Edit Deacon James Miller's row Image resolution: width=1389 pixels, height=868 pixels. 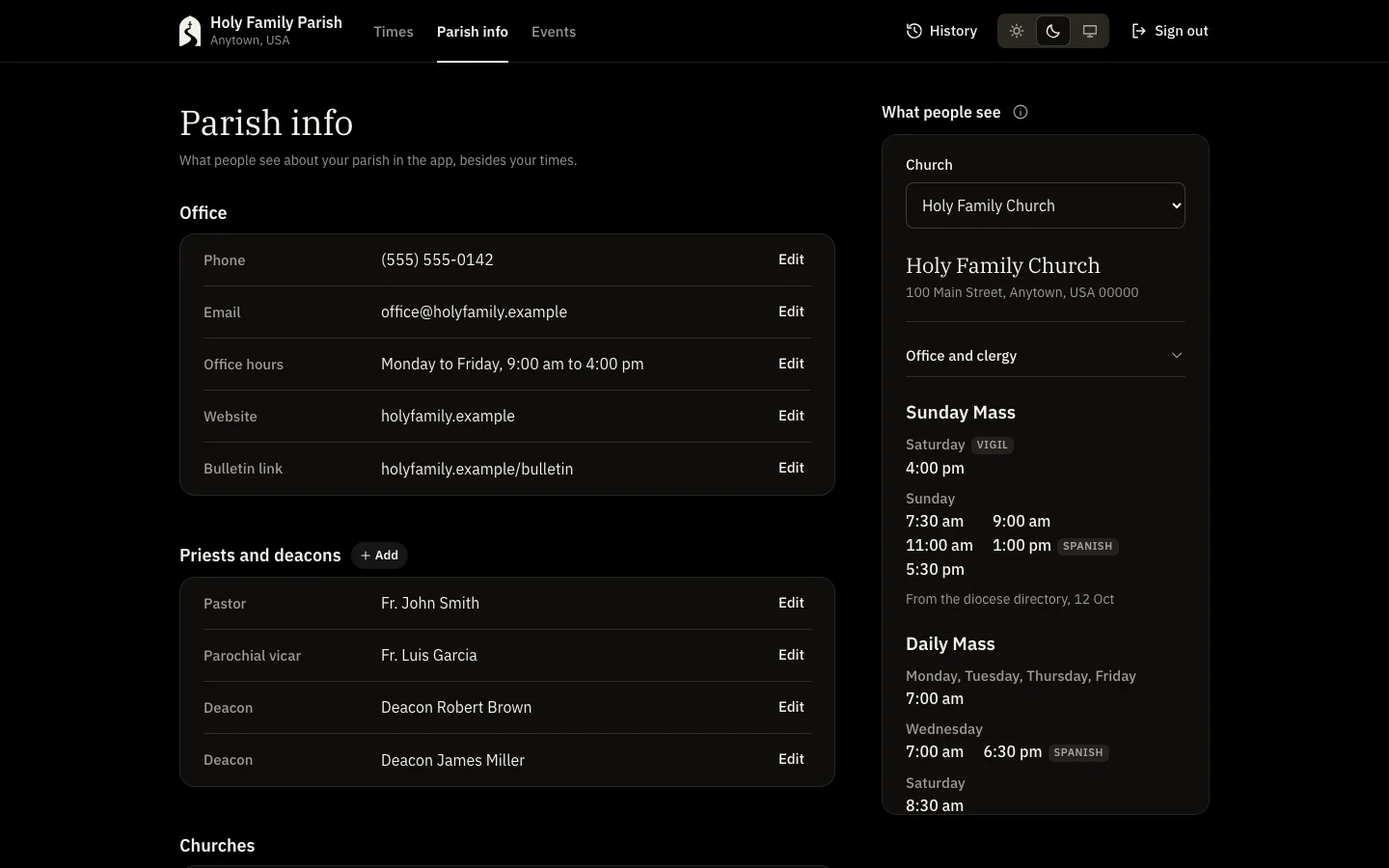click(791, 759)
